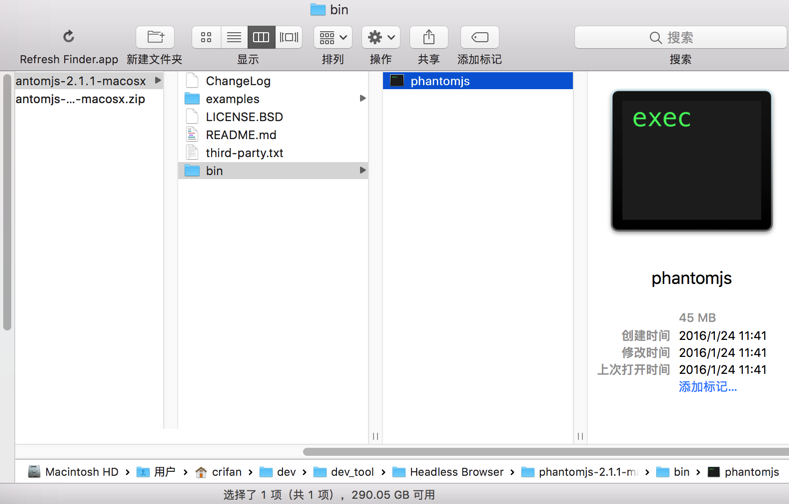Click the left vertical scrollbar thumb

pyautogui.click(x=7, y=202)
